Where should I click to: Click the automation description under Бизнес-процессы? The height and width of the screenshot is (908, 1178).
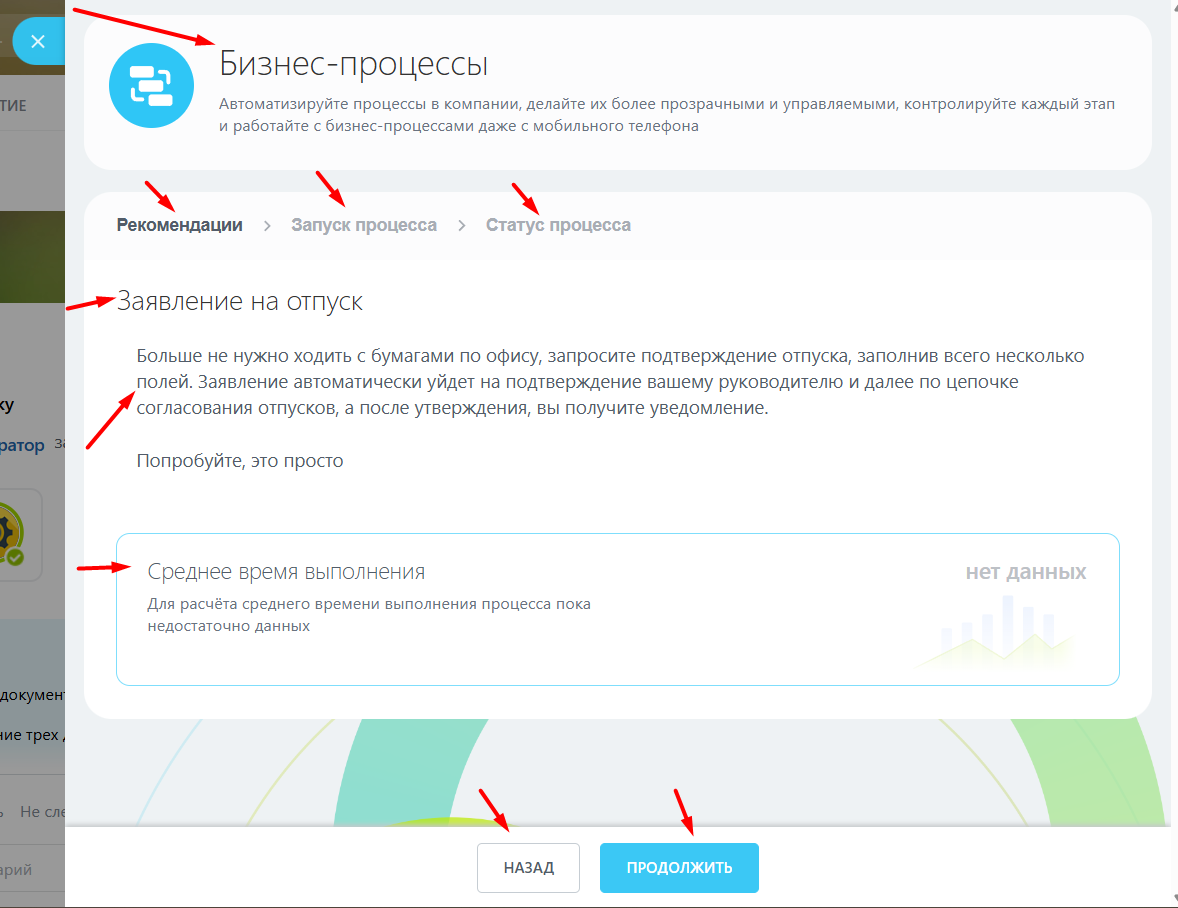tap(666, 115)
